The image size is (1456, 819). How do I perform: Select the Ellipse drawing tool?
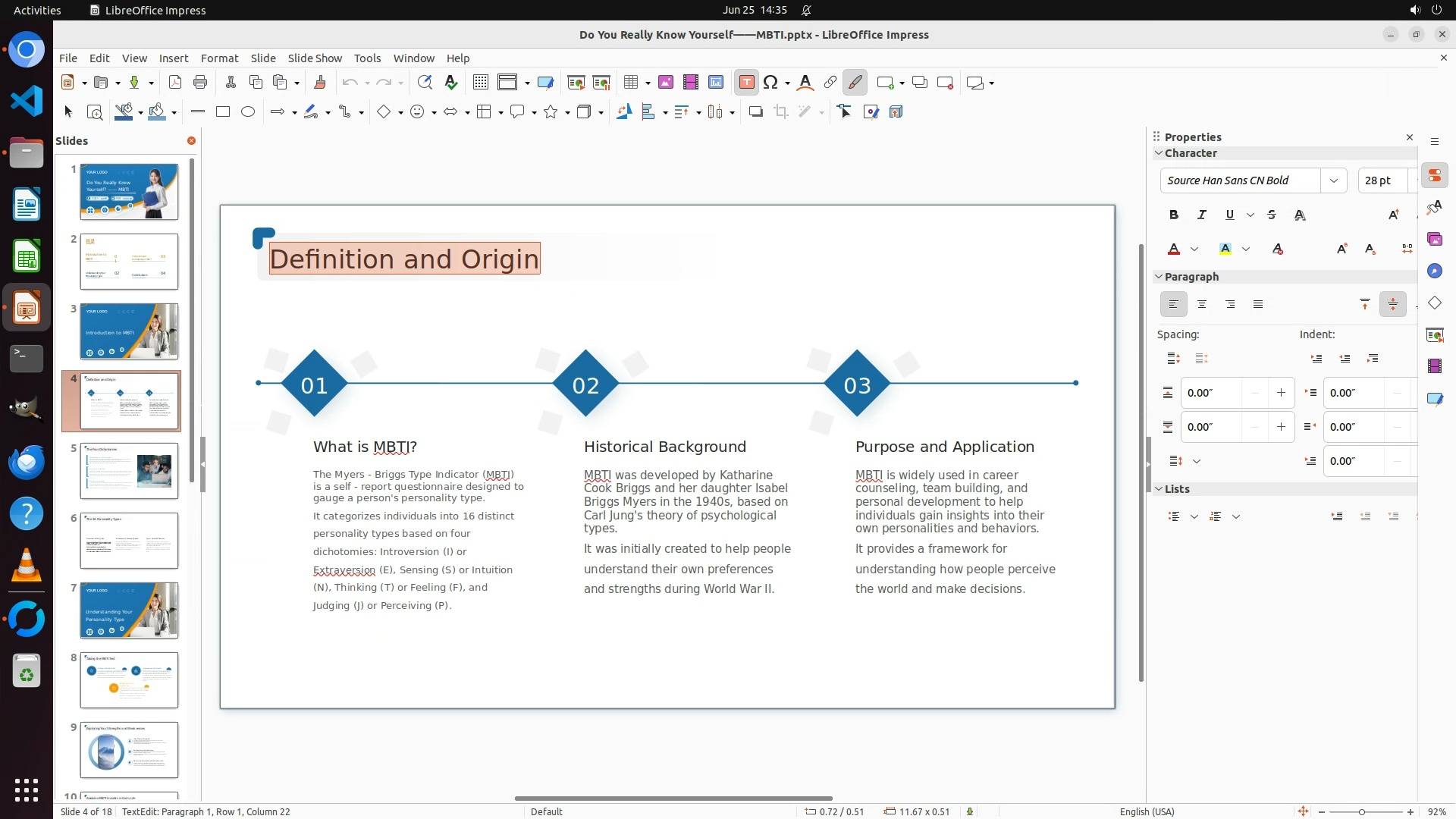pyautogui.click(x=248, y=112)
